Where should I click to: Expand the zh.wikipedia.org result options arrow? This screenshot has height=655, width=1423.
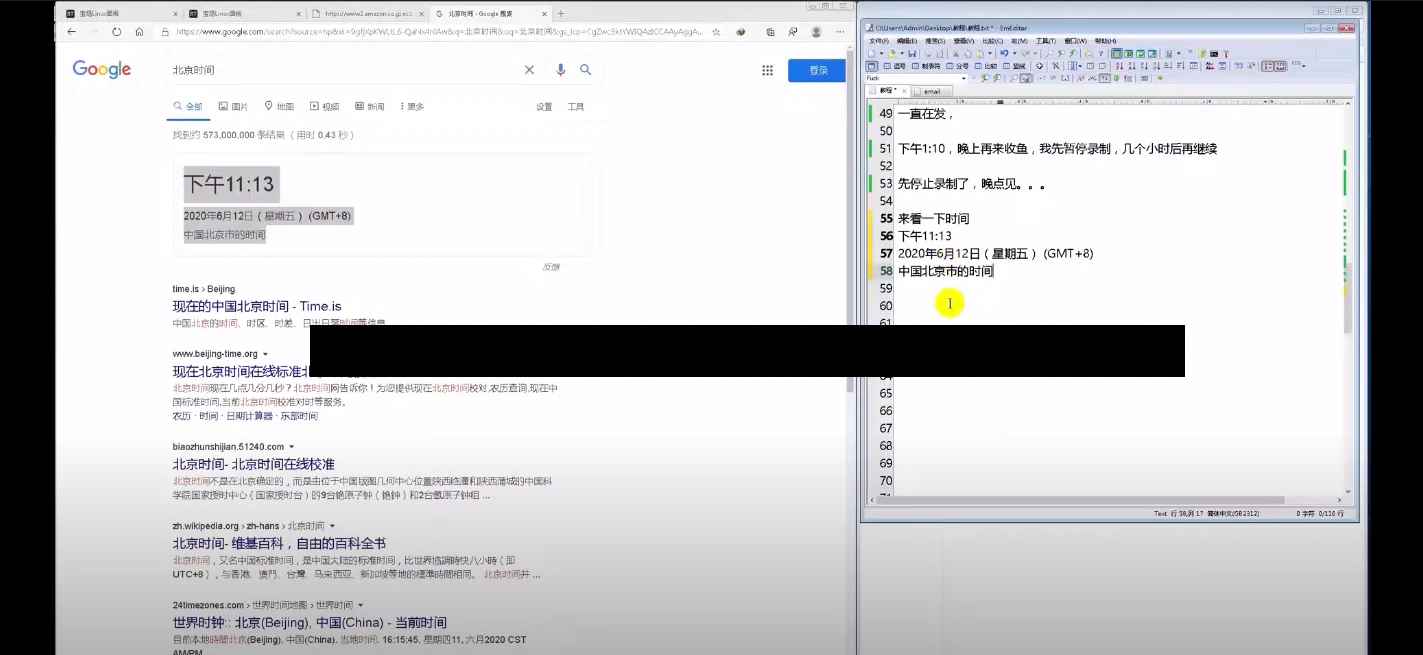tap(332, 526)
